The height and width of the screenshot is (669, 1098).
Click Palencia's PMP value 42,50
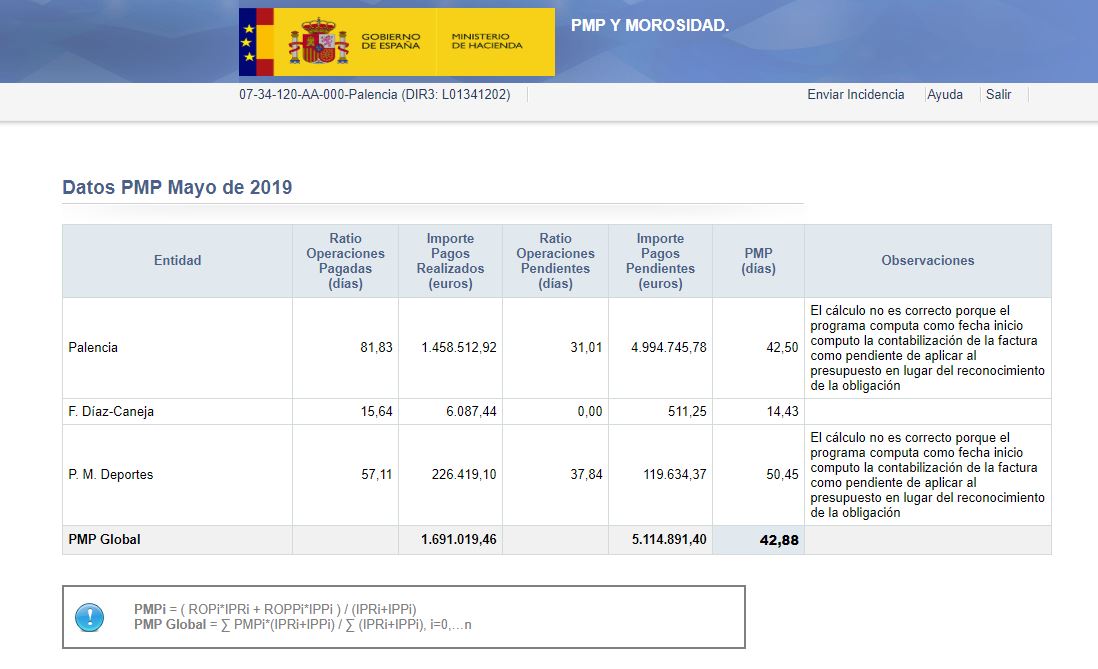(782, 348)
